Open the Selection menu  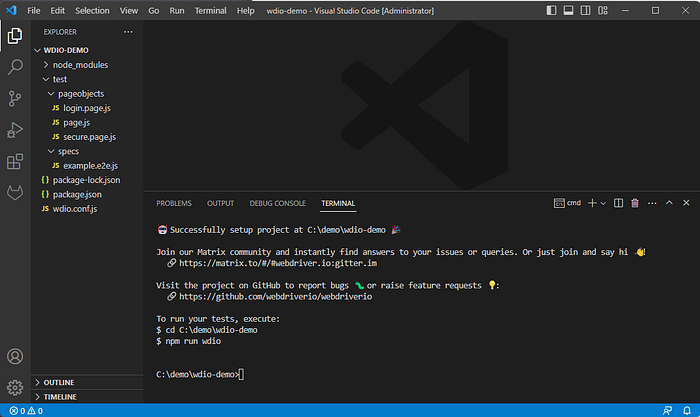pyautogui.click(x=92, y=11)
